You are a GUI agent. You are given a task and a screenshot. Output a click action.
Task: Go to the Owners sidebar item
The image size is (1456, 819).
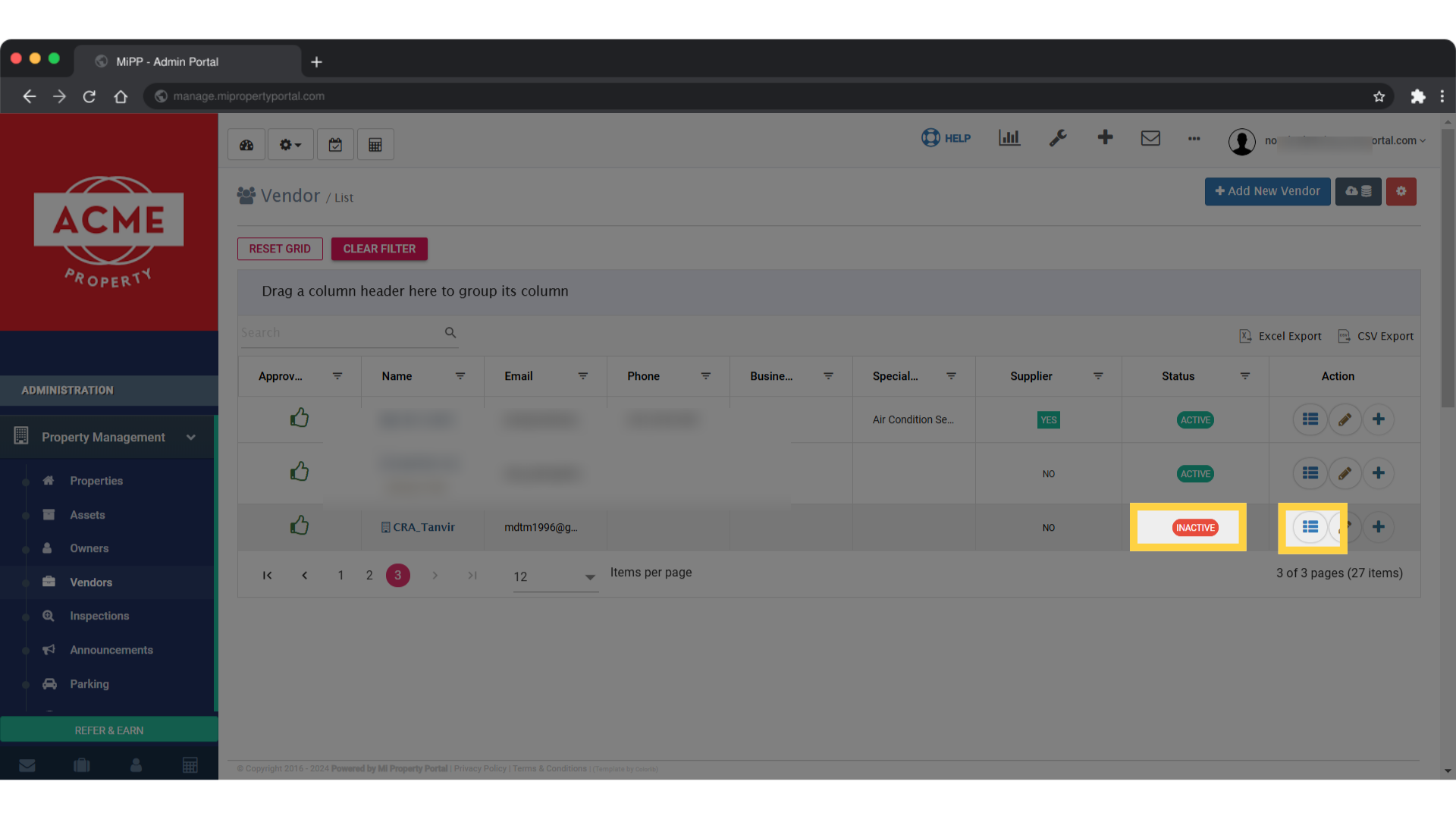[89, 548]
